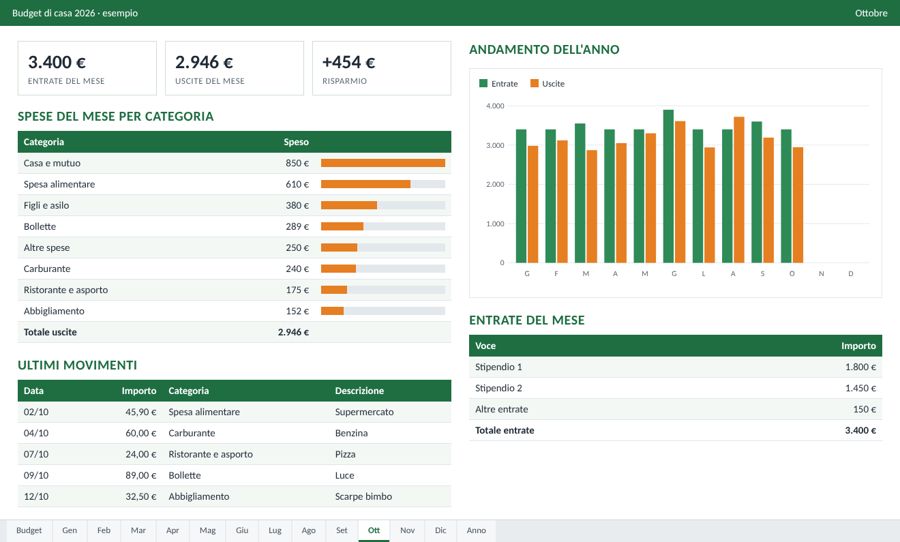This screenshot has height=542, width=900.
Task: Select the Pizza description cell
Action: pos(345,454)
